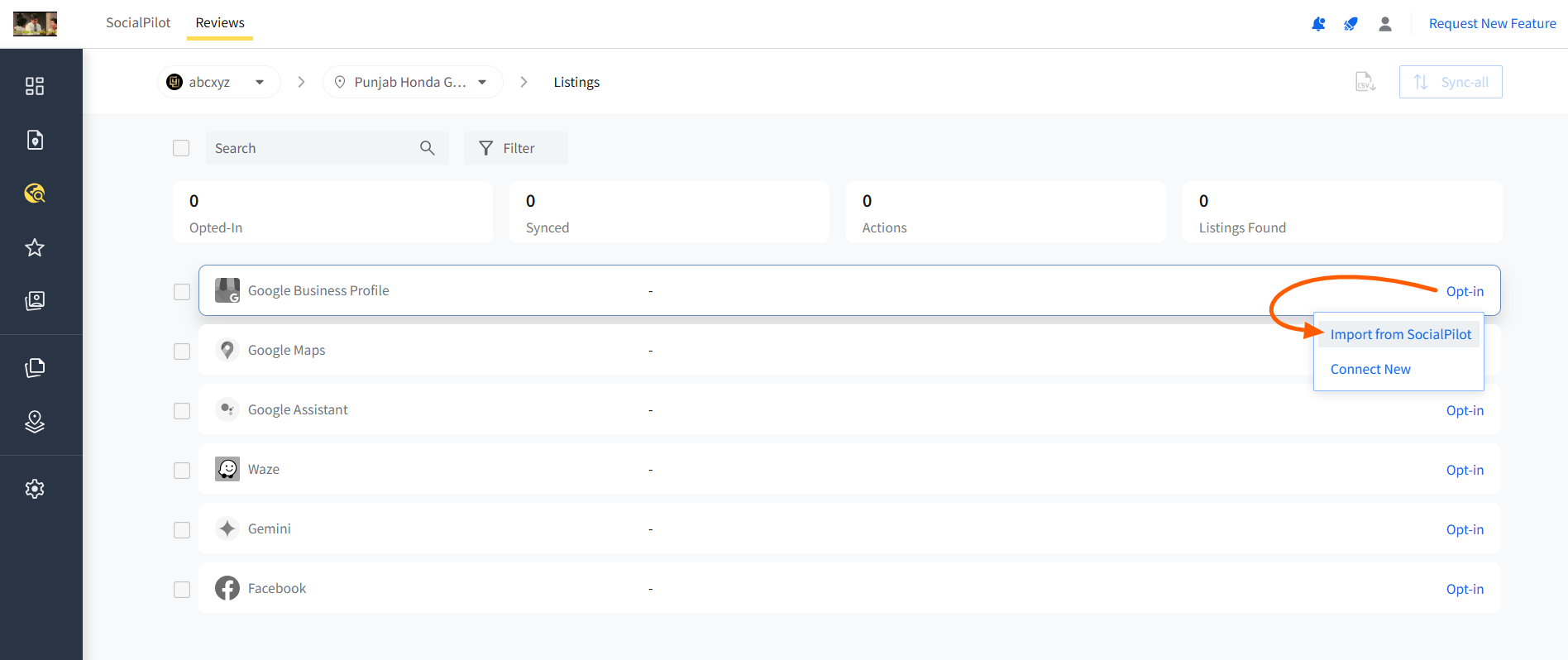Viewport: 1568px width, 660px height.
Task: Open the user profile icon
Action: point(1385,24)
